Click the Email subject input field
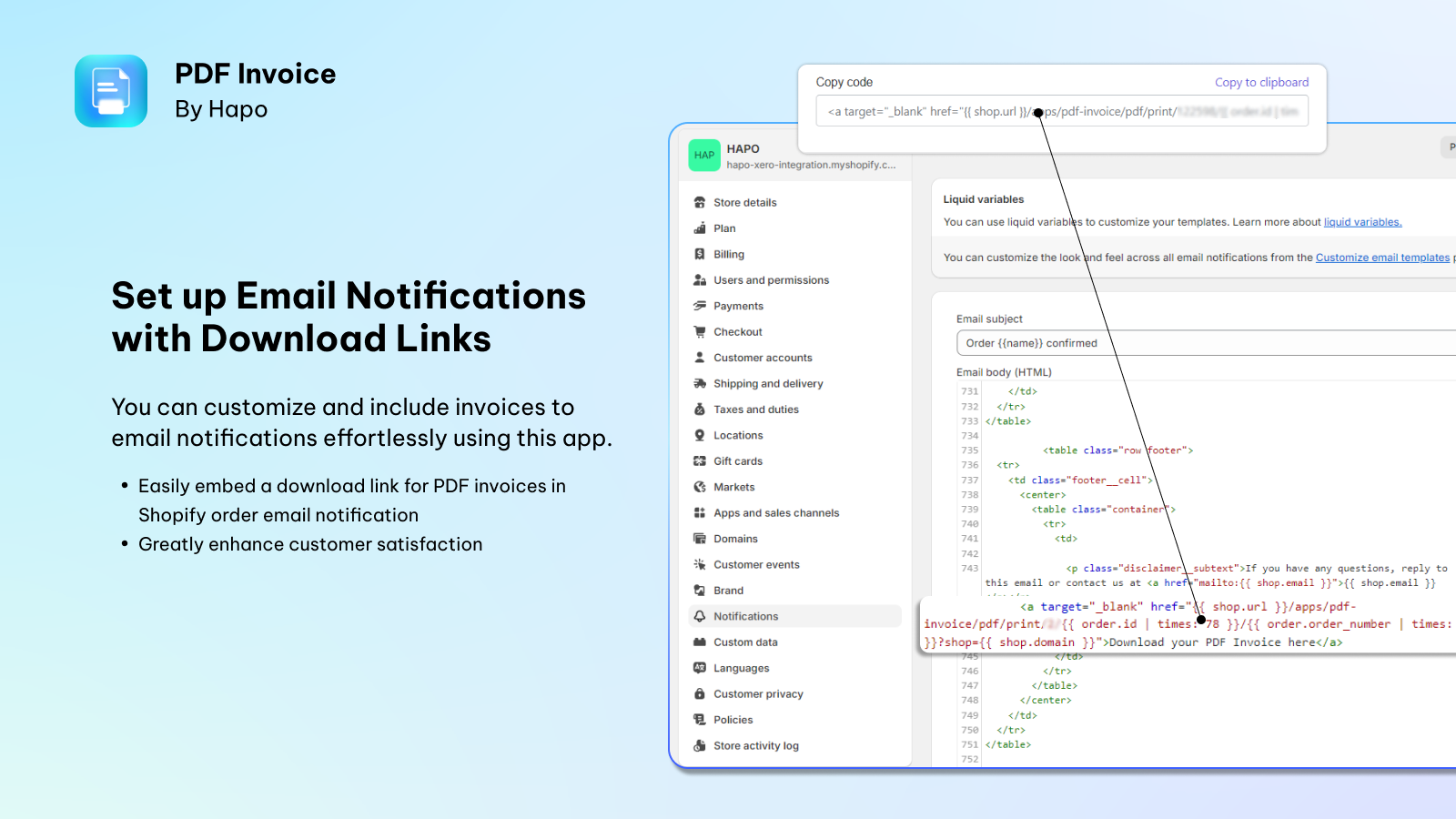 coord(1206,343)
